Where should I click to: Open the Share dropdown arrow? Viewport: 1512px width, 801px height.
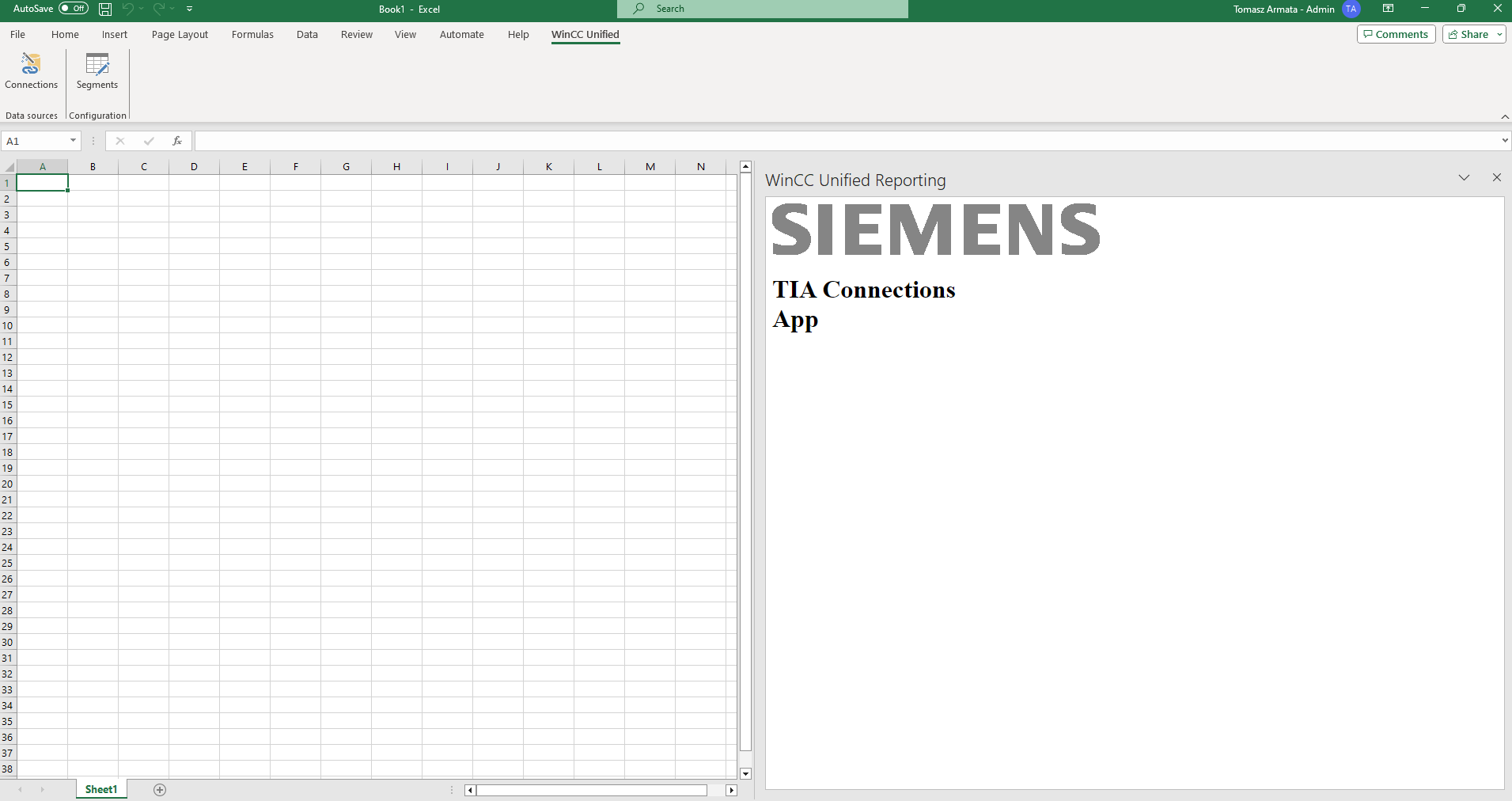[x=1499, y=35]
